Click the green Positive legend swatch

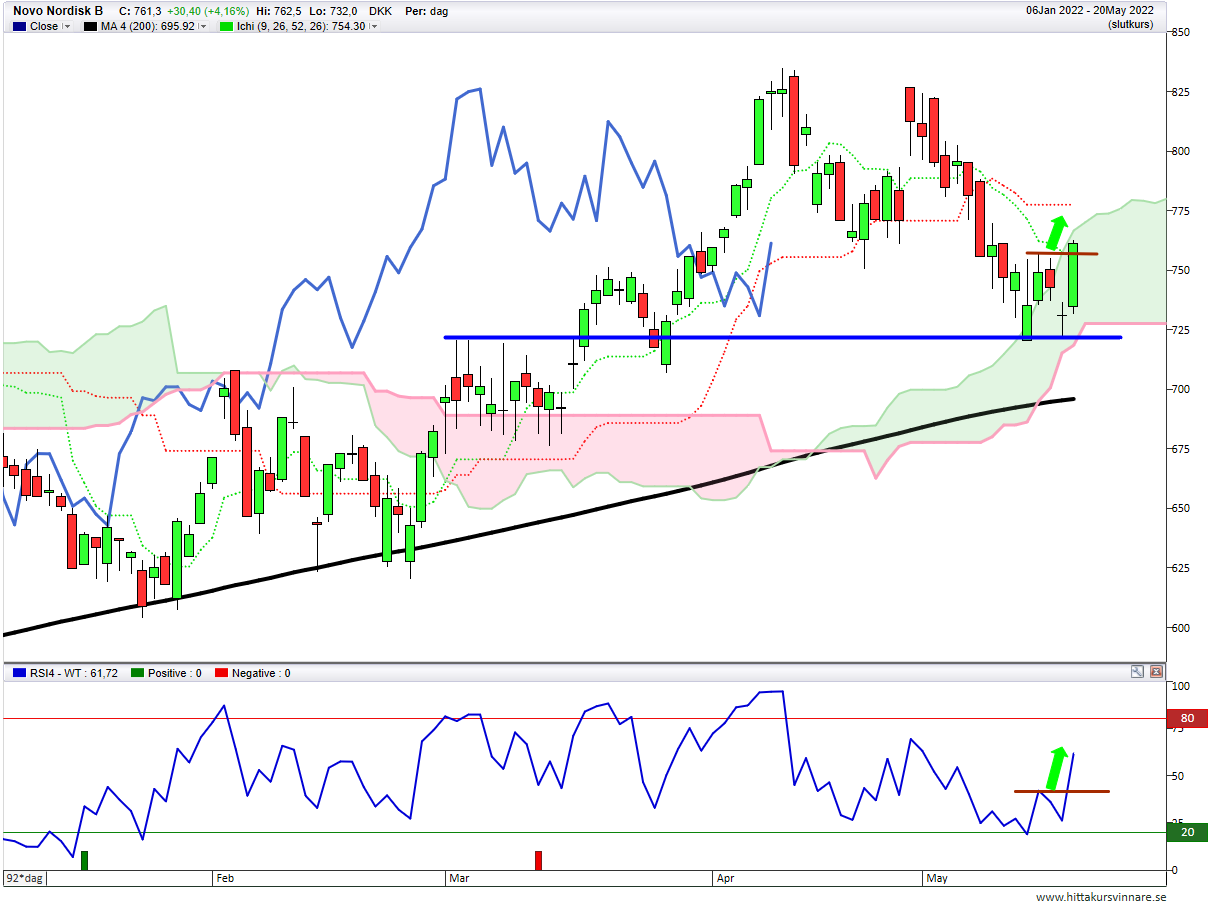tap(137, 674)
